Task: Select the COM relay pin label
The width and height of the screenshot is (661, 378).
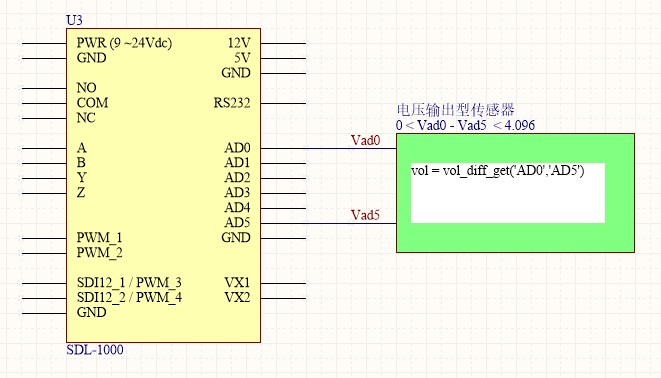Action: click(x=92, y=103)
